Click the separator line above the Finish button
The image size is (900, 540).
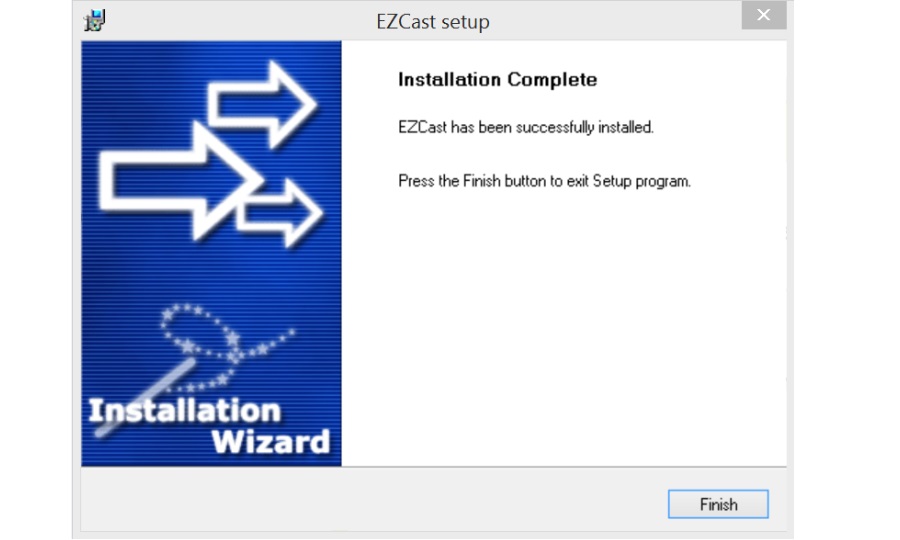433,467
